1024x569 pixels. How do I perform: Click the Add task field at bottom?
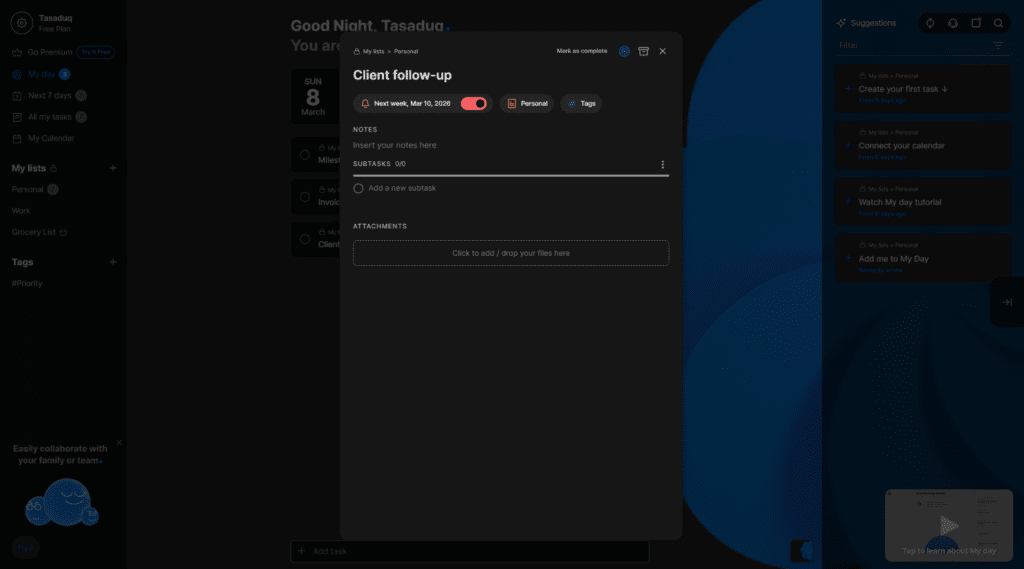pyautogui.click(x=470, y=551)
